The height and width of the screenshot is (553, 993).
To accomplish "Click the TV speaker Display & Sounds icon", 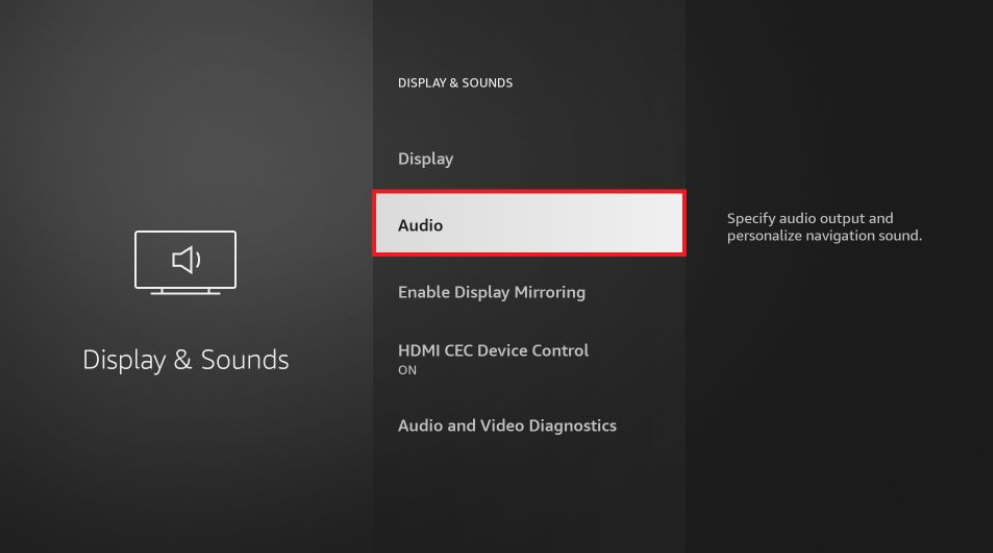I will (186, 262).
